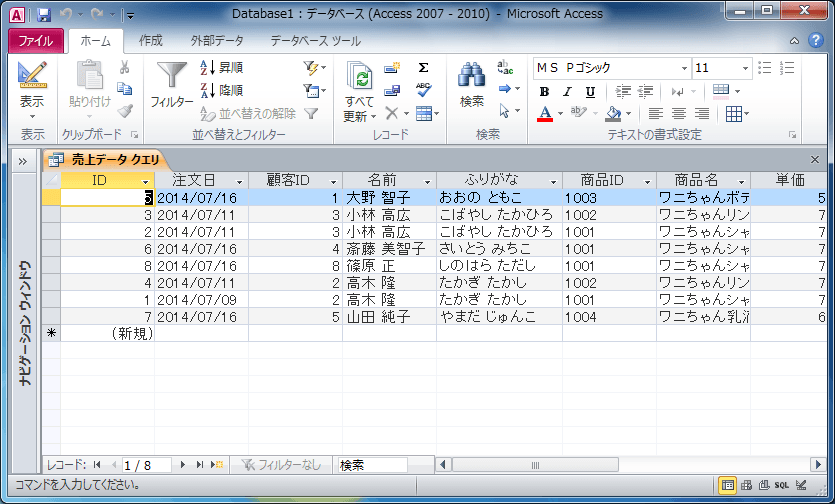The image size is (835, 504).
Task: Click the Format Painter brush icon
Action: (125, 111)
